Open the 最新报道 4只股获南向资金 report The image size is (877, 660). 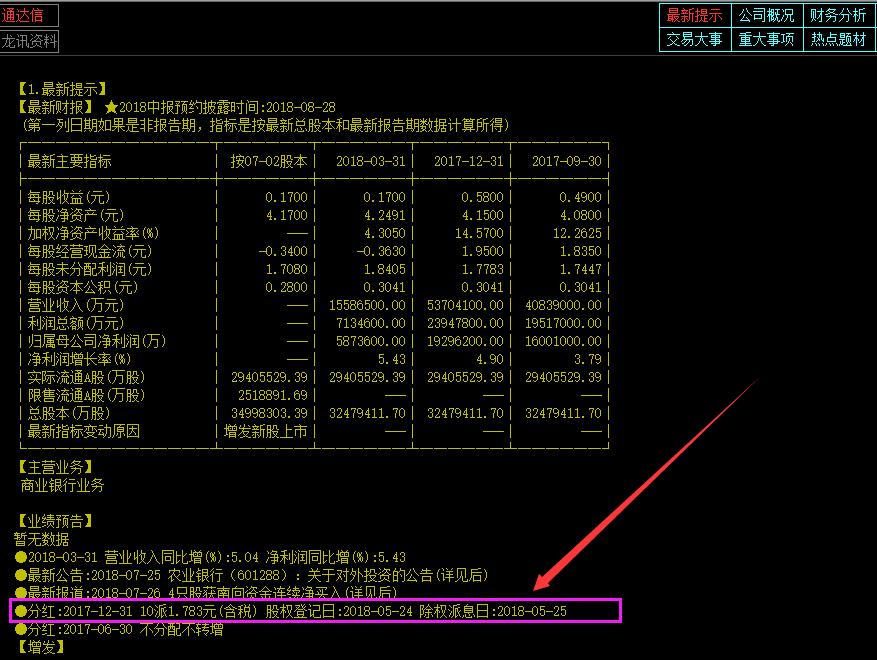click(x=206, y=592)
